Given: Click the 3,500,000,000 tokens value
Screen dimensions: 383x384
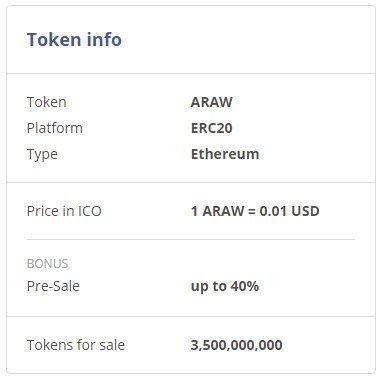Looking at the screenshot, I should pyautogui.click(x=237, y=345).
